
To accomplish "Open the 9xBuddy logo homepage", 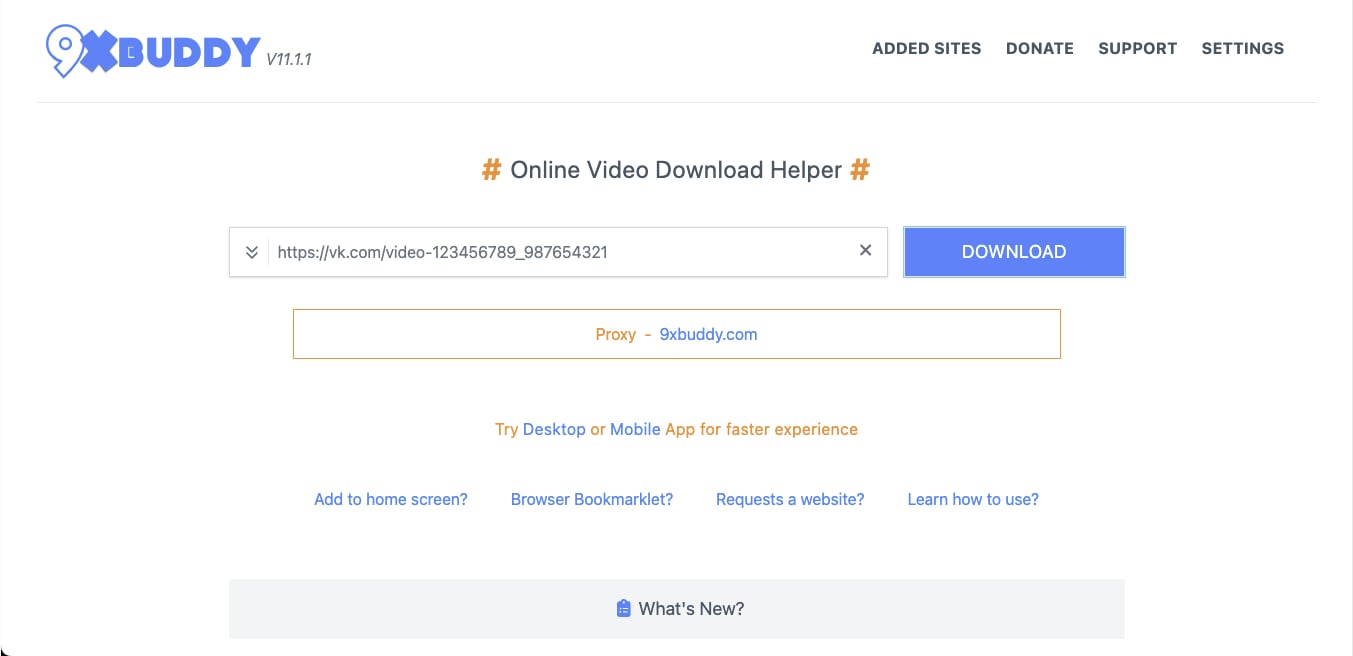I will pyautogui.click(x=153, y=50).
